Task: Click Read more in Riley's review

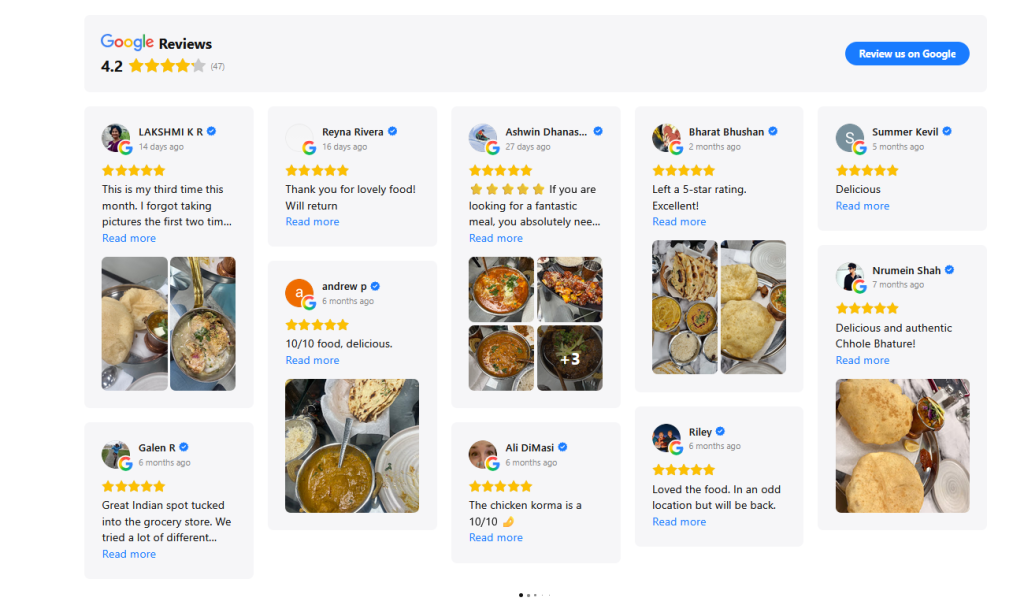Action: coord(679,522)
